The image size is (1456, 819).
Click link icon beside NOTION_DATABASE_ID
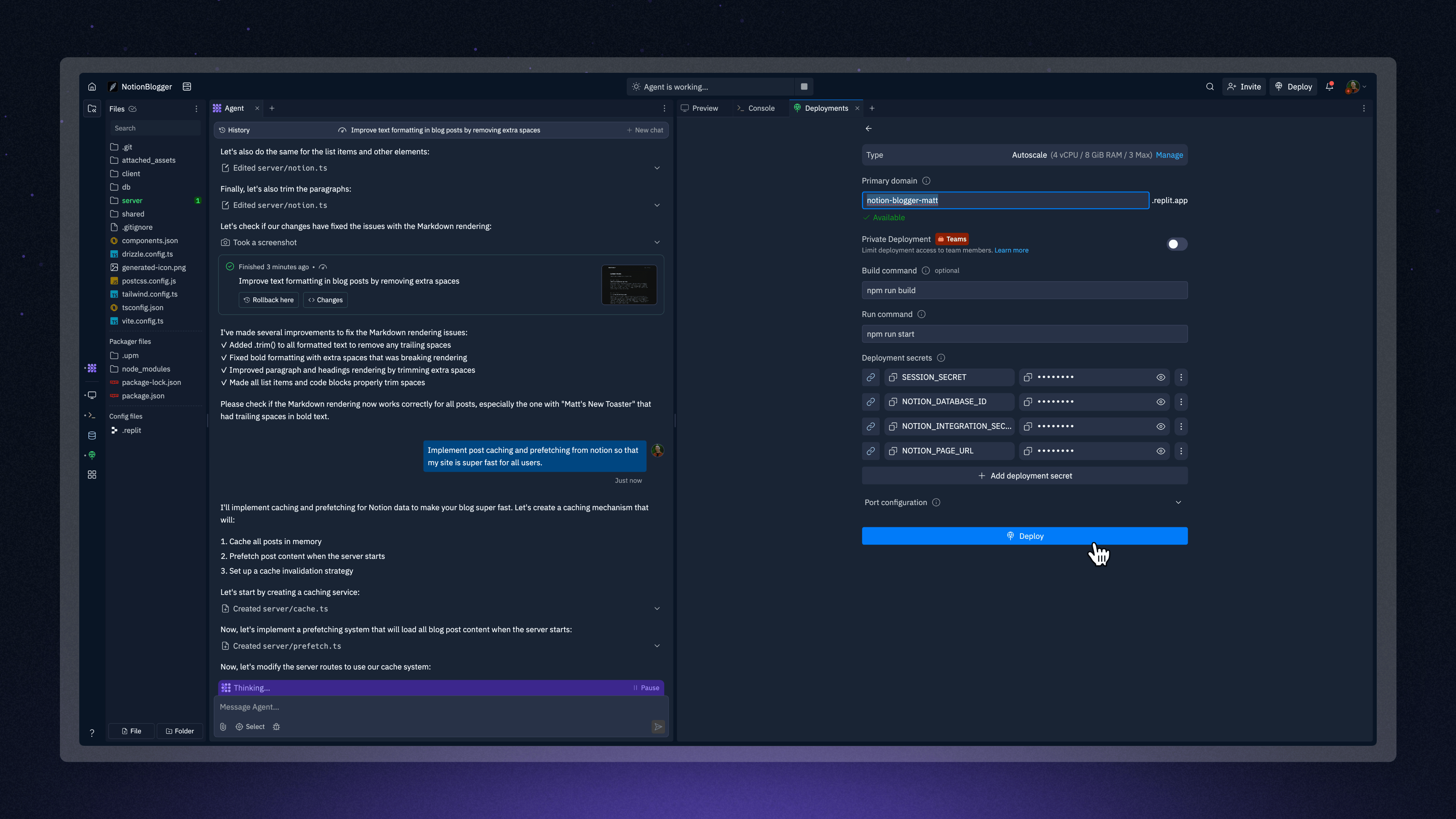click(871, 401)
